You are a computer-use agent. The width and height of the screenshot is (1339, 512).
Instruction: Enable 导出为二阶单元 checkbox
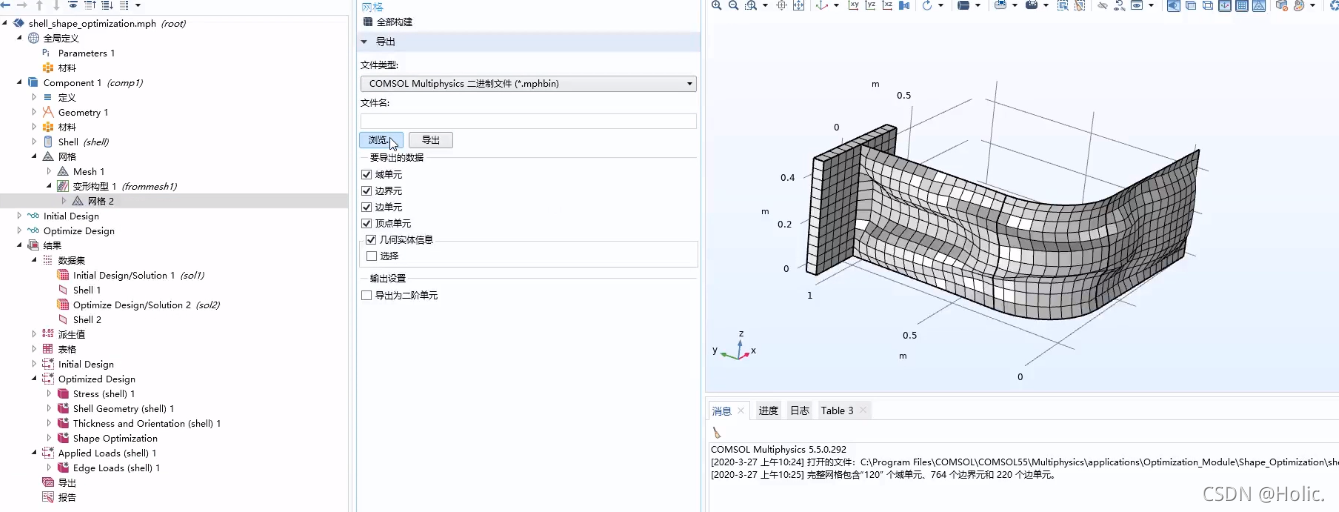coord(366,295)
